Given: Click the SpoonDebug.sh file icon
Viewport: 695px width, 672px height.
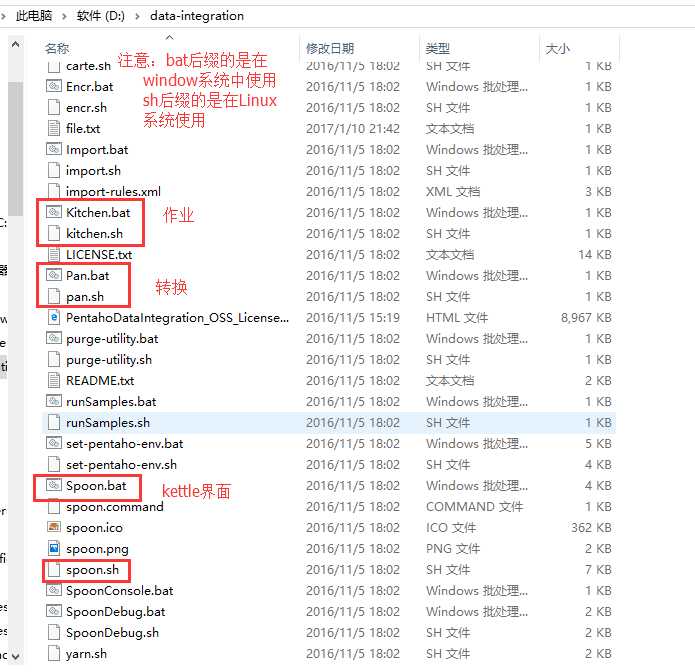Looking at the screenshot, I should click(x=54, y=632).
